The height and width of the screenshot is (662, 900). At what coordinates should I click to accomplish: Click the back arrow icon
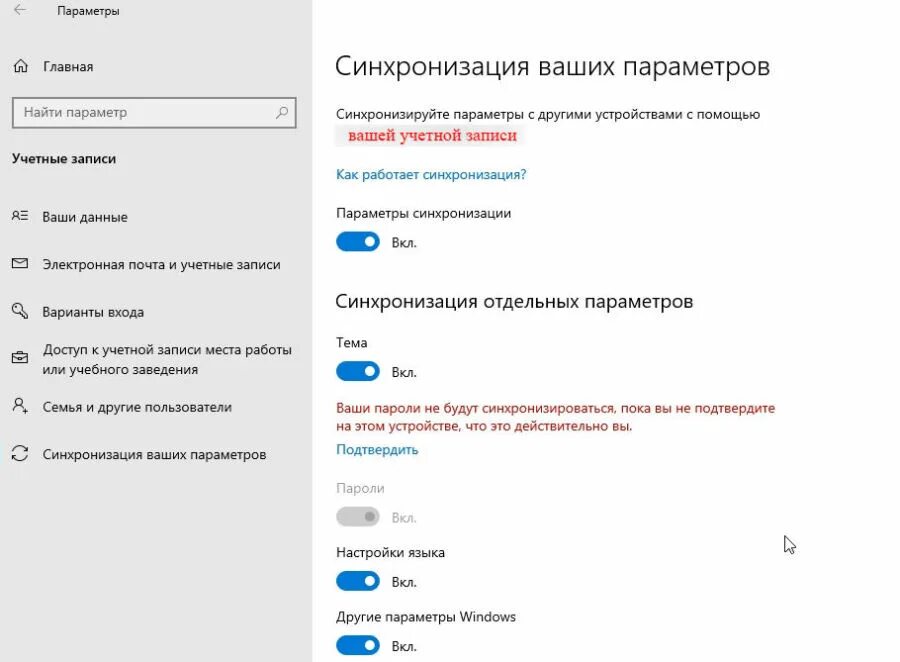20,10
